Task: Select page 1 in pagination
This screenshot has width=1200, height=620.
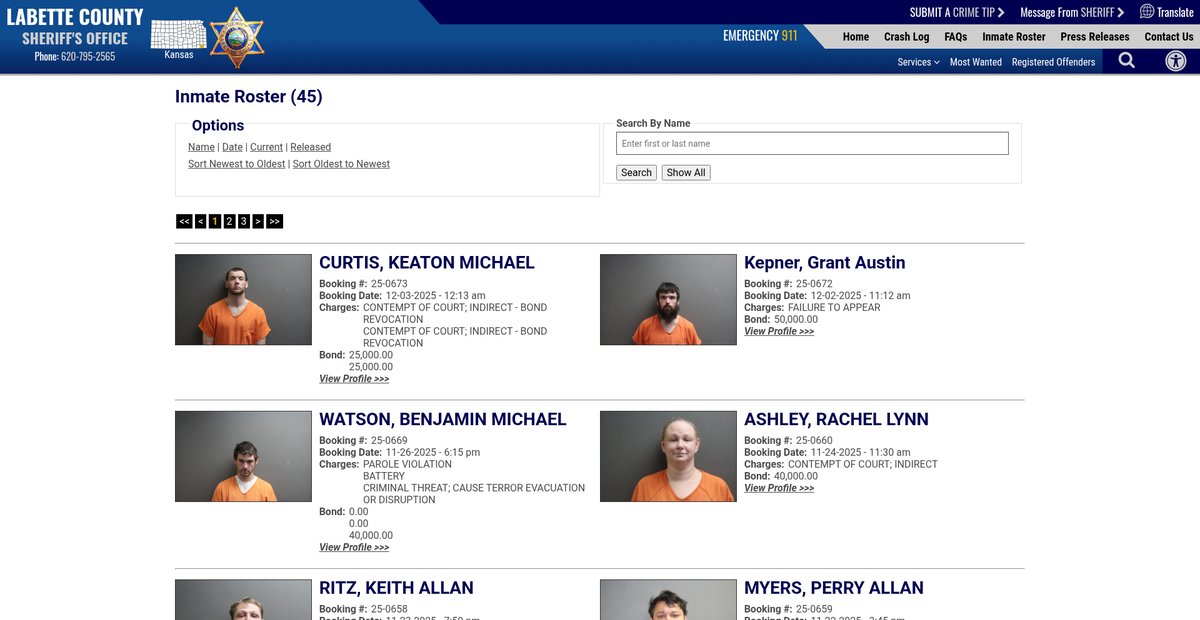Action: 215,221
